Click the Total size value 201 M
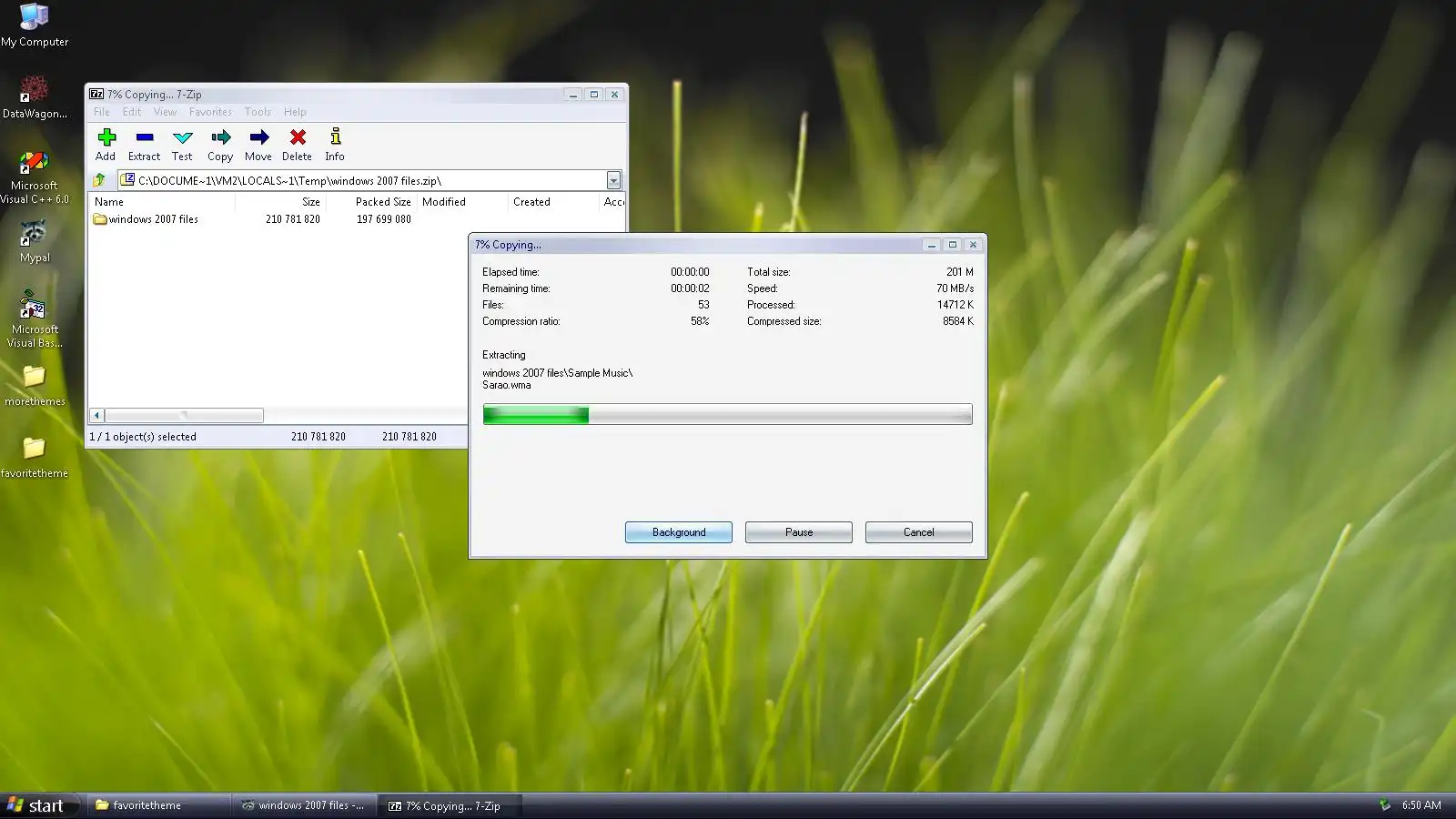 pos(959,272)
